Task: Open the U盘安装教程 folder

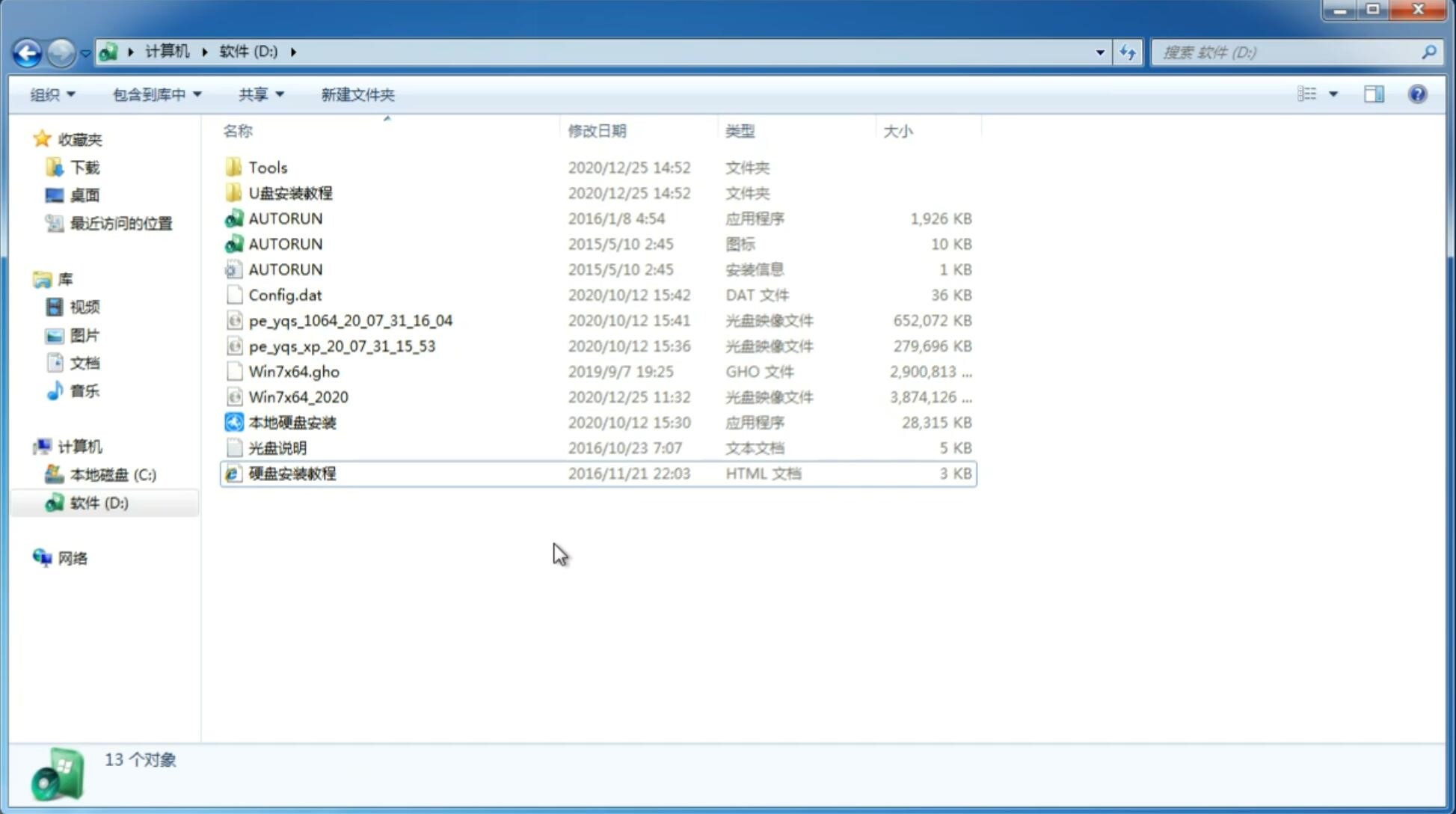Action: [x=290, y=192]
